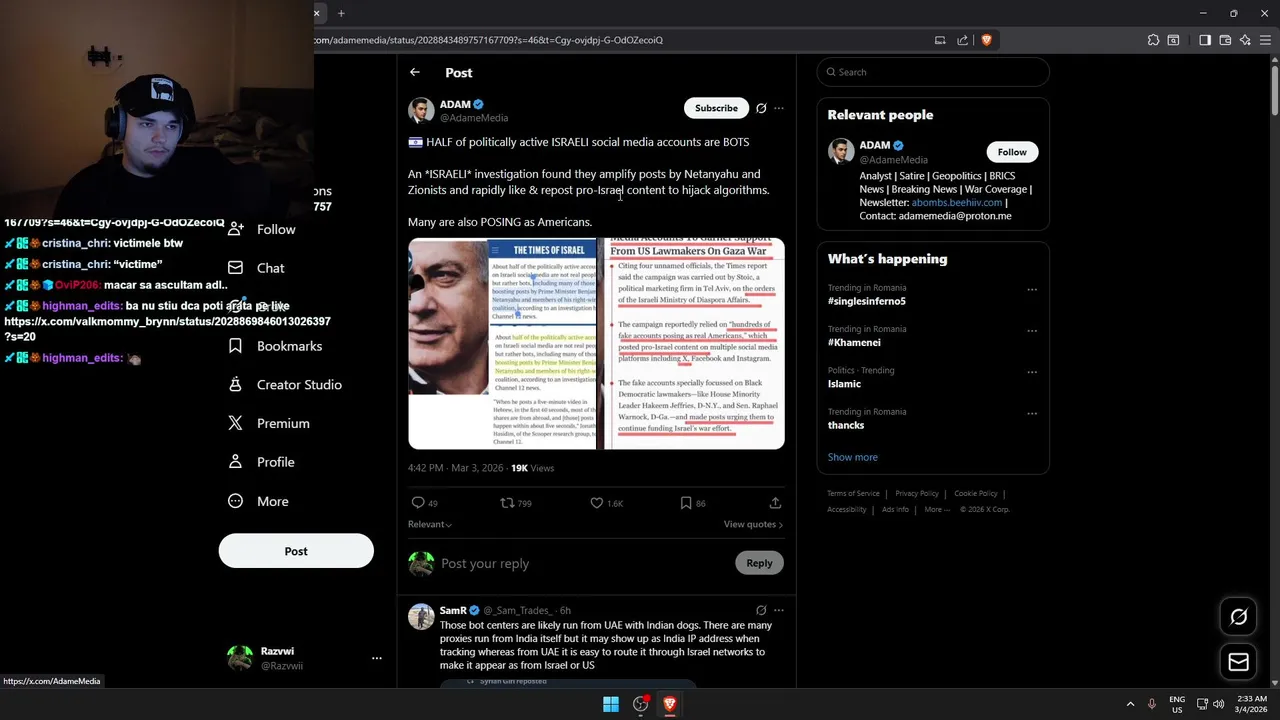Screen dimensions: 1280x720
Task: Share the post via the share icon
Action: (x=775, y=503)
